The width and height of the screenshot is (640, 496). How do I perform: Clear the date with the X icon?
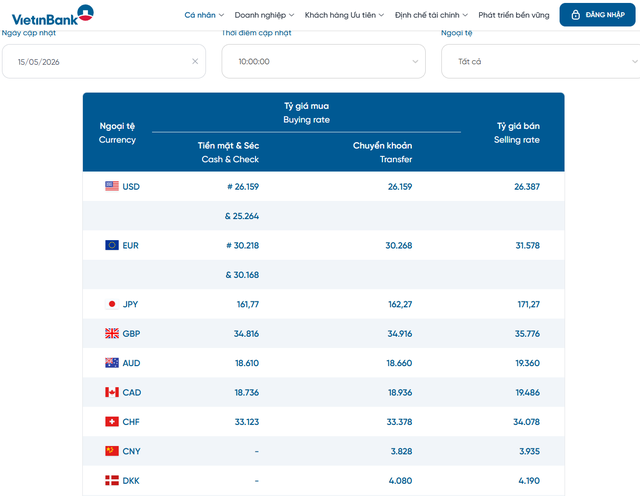click(195, 61)
